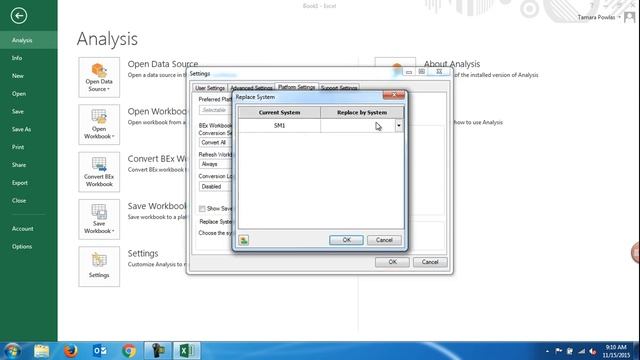The image size is (640, 360).
Task: Open Outlook from the taskbar
Action: 100,351
